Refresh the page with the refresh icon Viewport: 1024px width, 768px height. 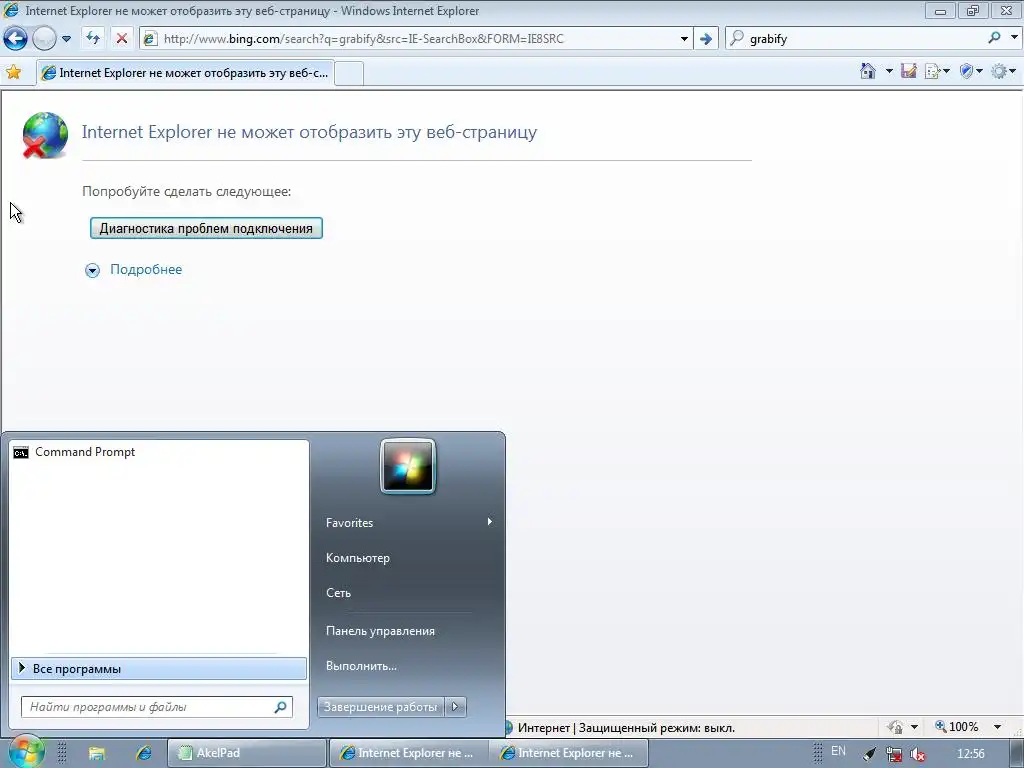pyautogui.click(x=93, y=39)
